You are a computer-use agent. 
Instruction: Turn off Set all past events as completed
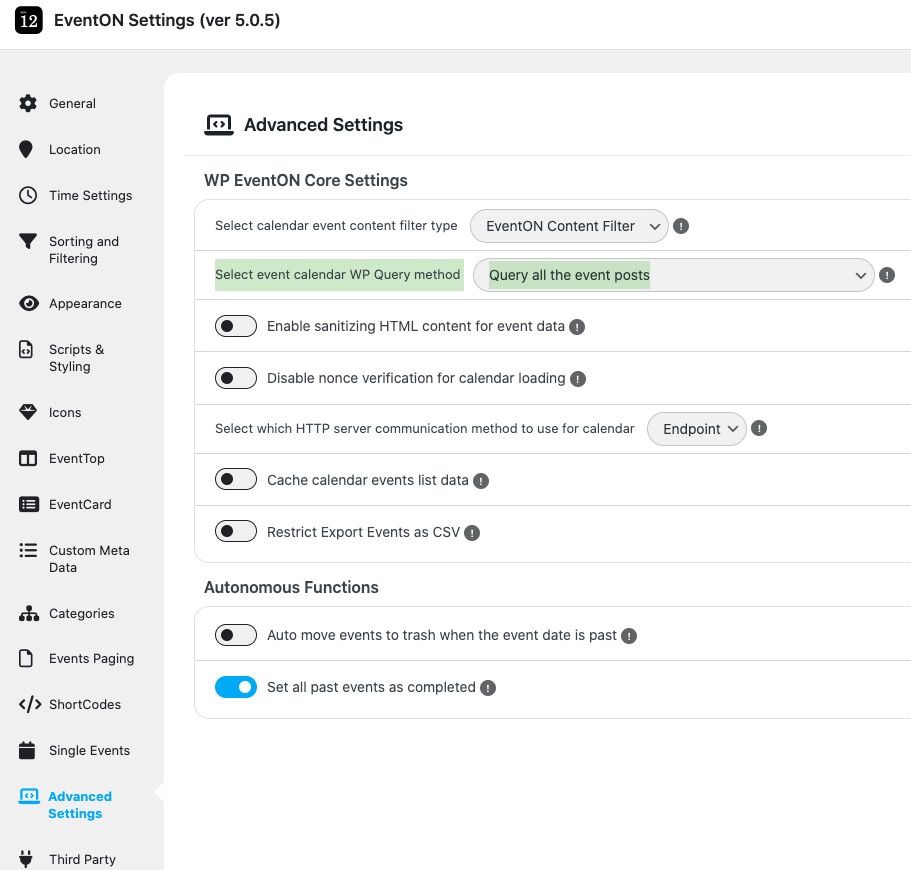pyautogui.click(x=236, y=688)
